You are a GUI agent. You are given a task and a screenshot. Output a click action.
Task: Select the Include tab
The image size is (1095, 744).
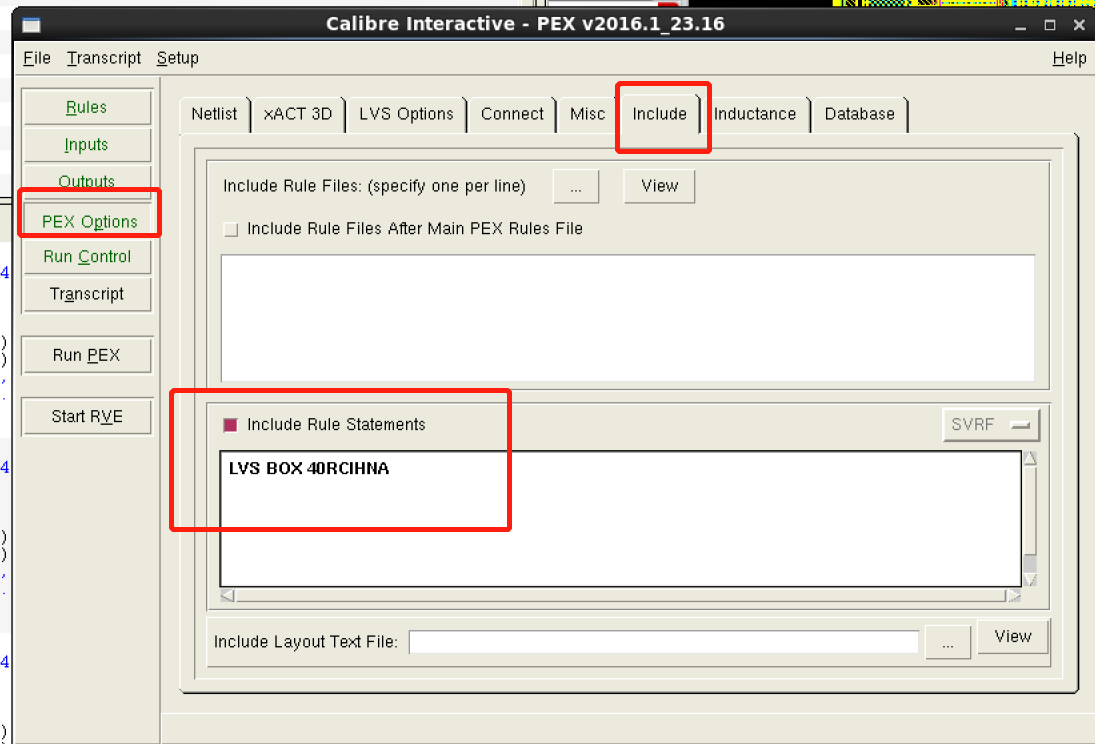click(x=659, y=114)
